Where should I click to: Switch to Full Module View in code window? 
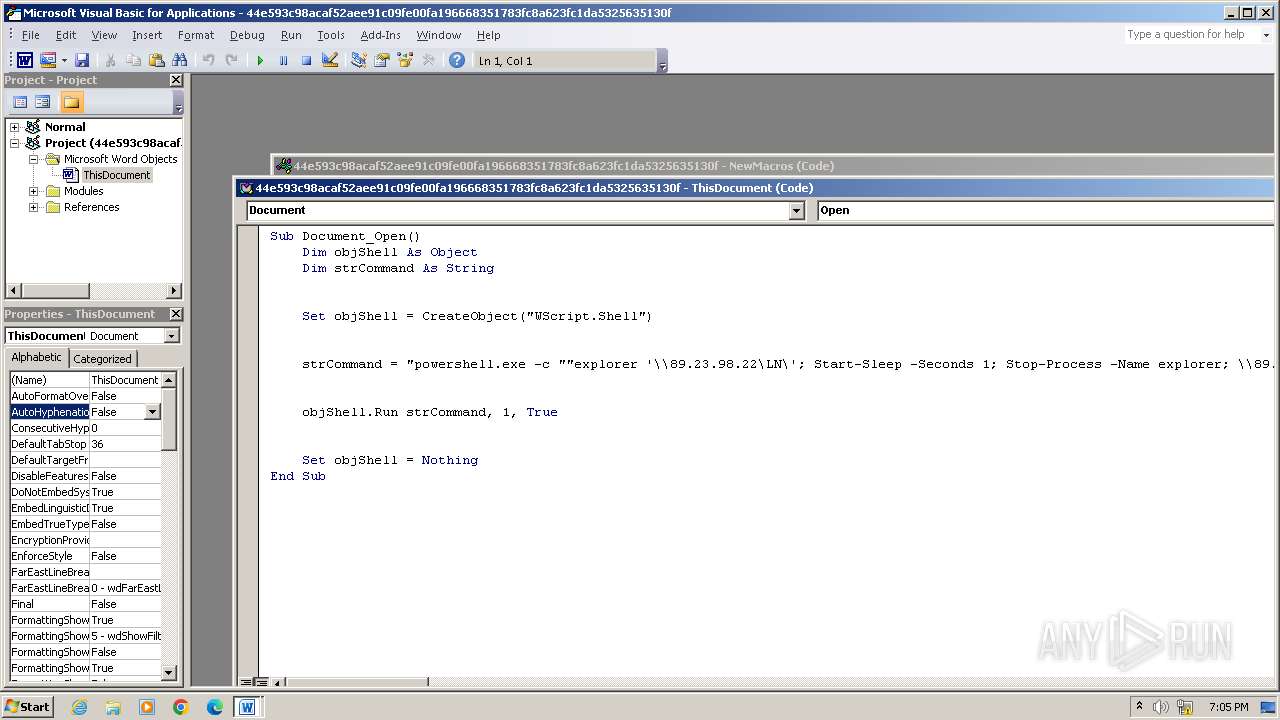click(261, 683)
